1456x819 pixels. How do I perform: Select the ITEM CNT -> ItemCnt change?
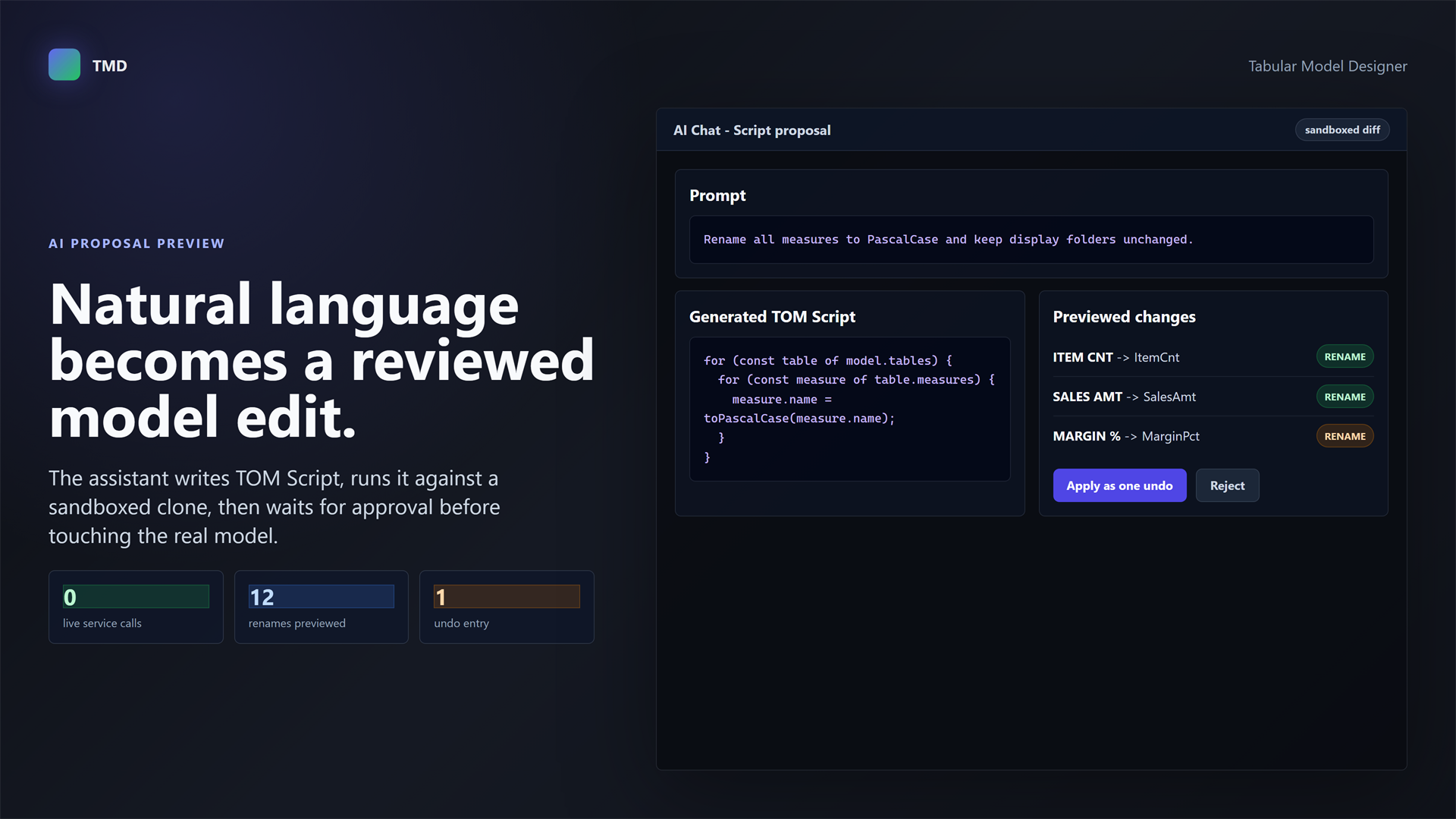coord(1213,357)
